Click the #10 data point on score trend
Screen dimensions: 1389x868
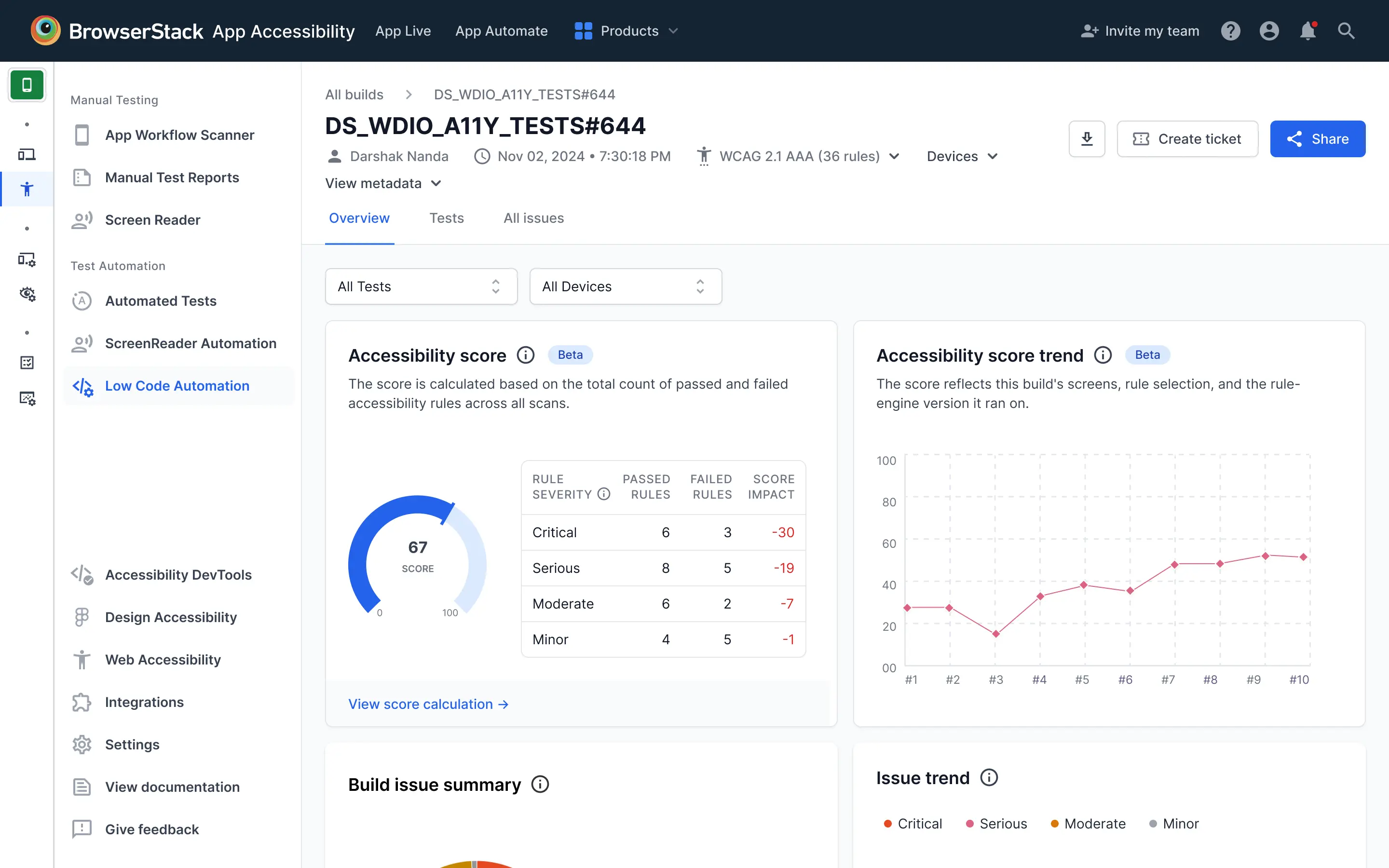point(1304,557)
